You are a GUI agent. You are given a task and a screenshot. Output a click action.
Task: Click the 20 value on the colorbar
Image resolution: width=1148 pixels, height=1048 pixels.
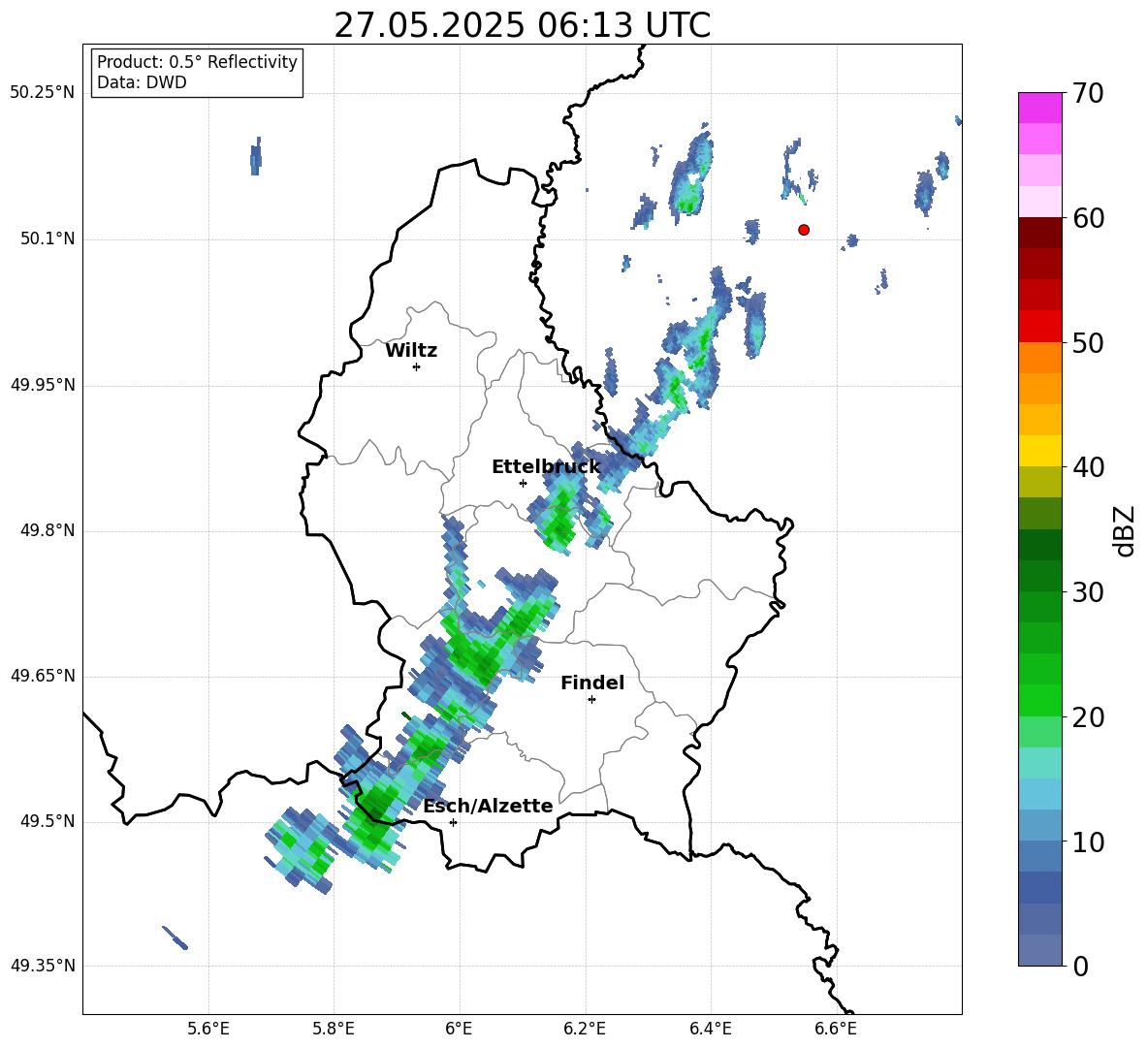1088,717
